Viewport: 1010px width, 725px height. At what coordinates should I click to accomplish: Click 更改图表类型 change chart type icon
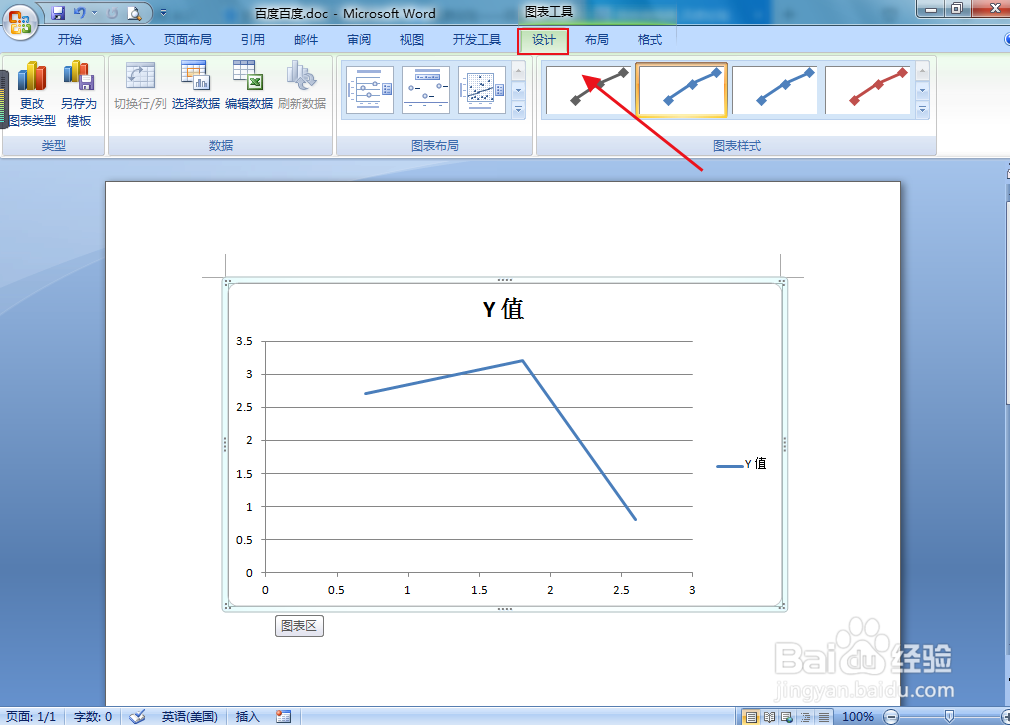pos(32,94)
